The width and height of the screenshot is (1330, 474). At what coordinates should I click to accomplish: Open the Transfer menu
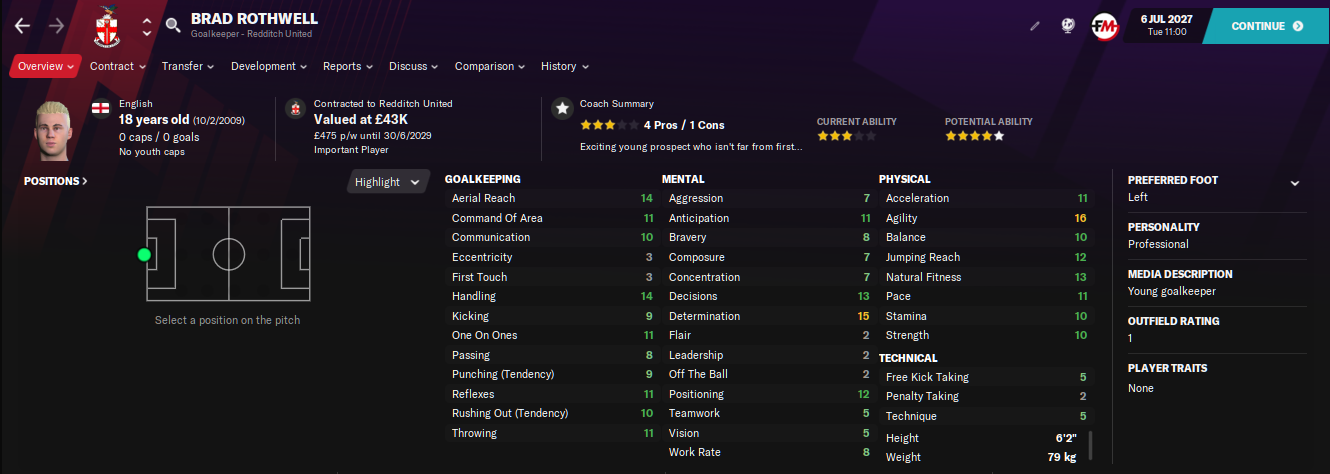[x=188, y=66]
